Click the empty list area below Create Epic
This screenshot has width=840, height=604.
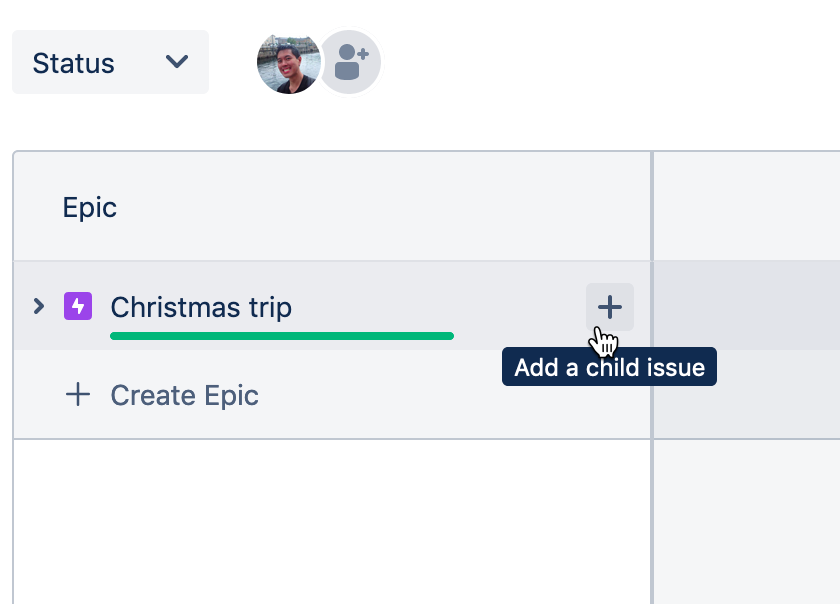click(330, 520)
